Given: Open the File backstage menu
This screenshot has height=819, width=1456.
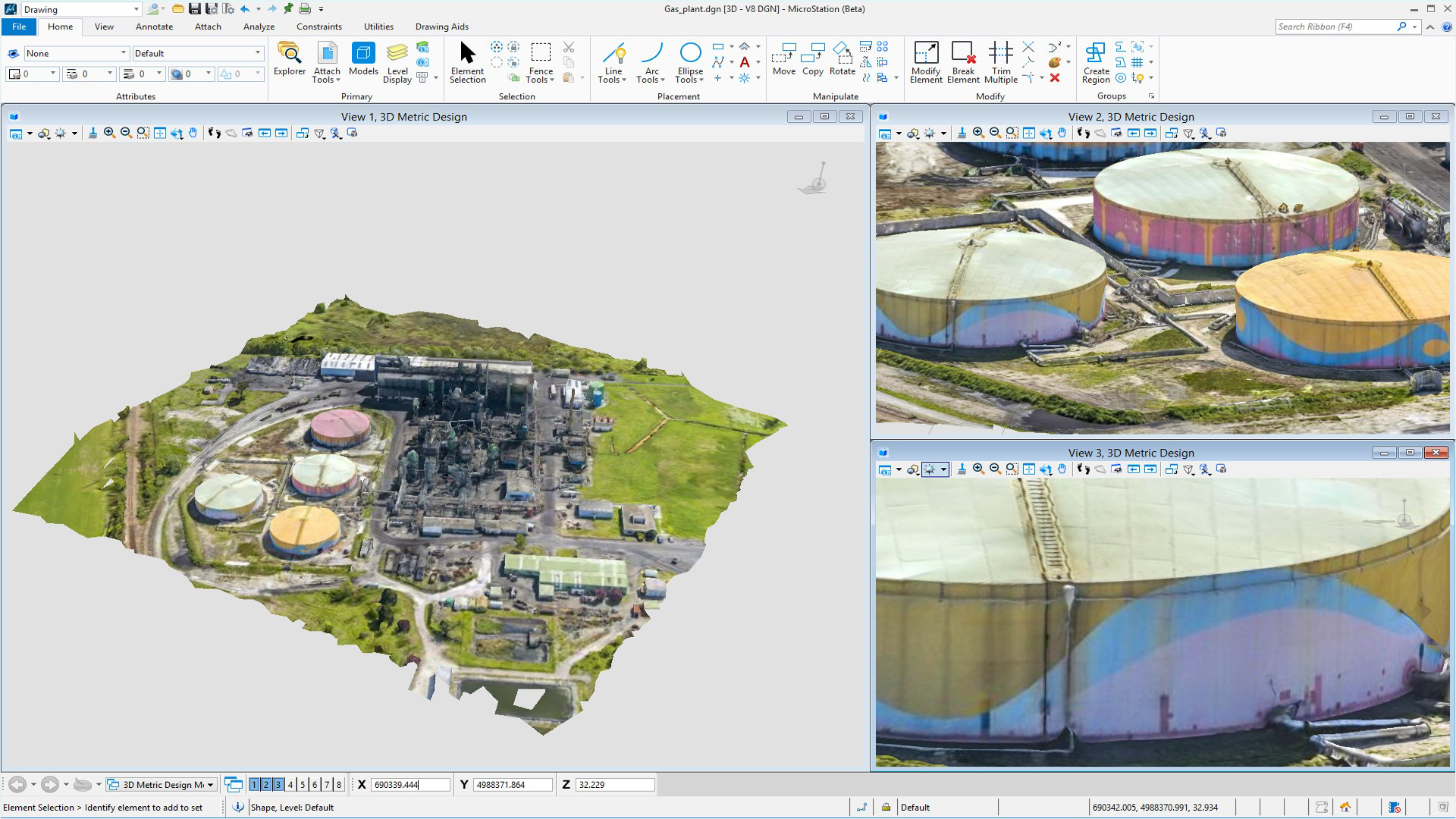Looking at the screenshot, I should (19, 27).
